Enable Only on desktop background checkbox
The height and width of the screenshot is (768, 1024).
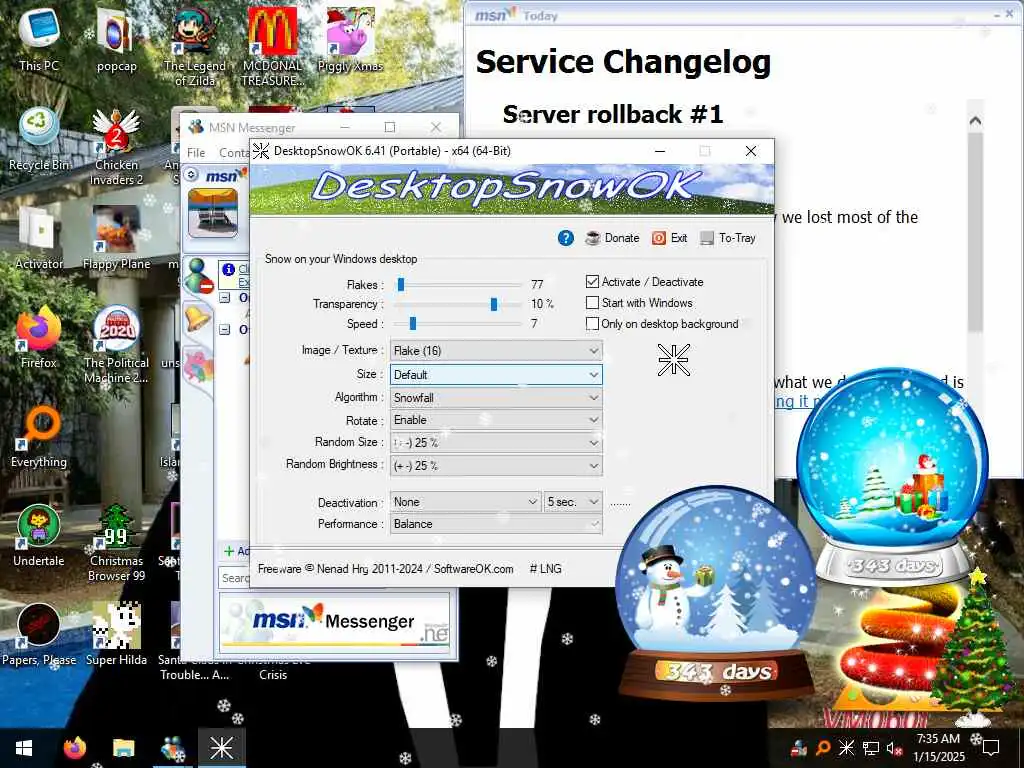point(592,323)
